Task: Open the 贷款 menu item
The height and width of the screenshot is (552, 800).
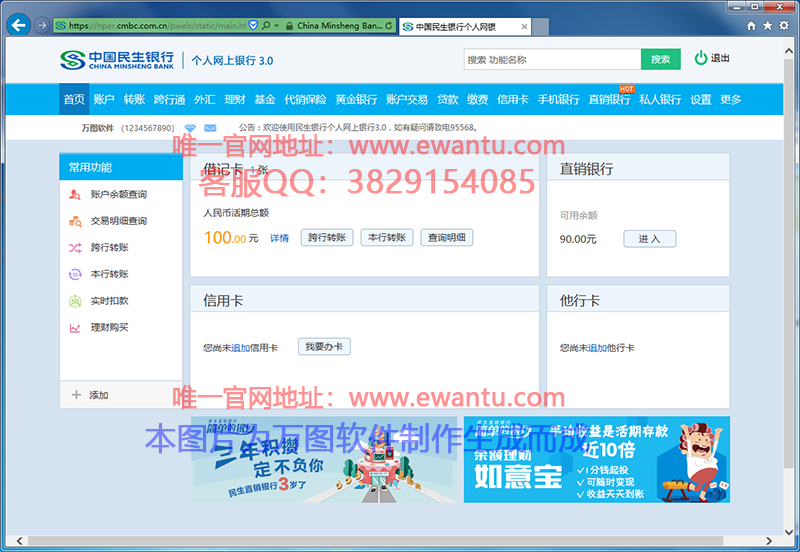Action: coord(447,99)
